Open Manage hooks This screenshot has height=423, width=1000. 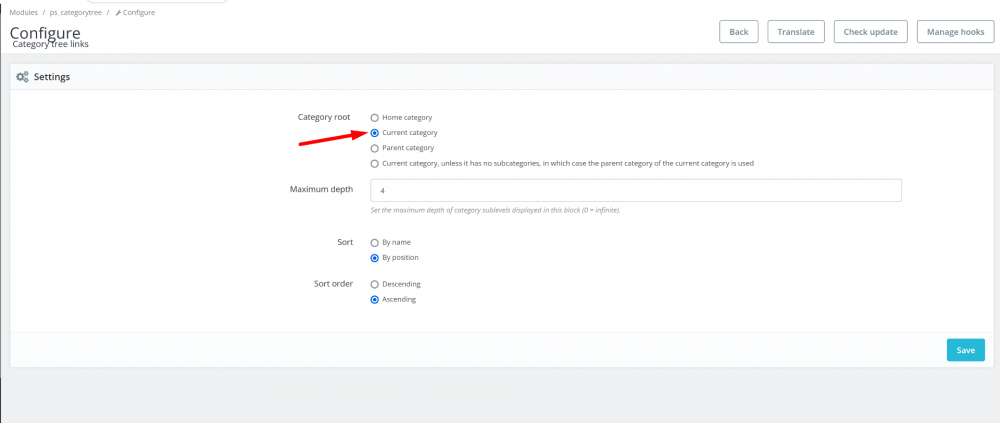[x=956, y=32]
